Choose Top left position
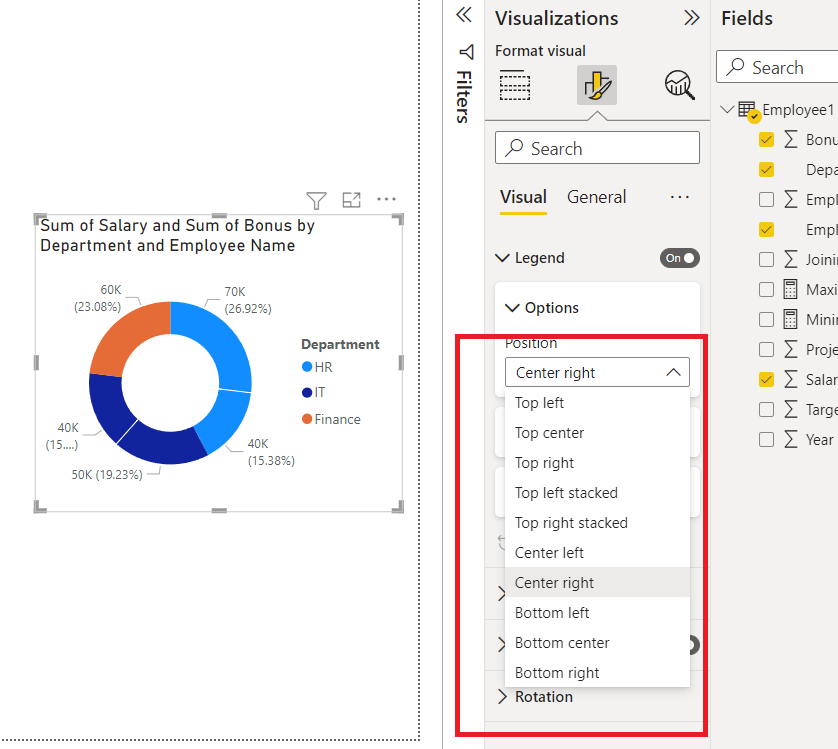Image resolution: width=838 pixels, height=749 pixels. 597,403
